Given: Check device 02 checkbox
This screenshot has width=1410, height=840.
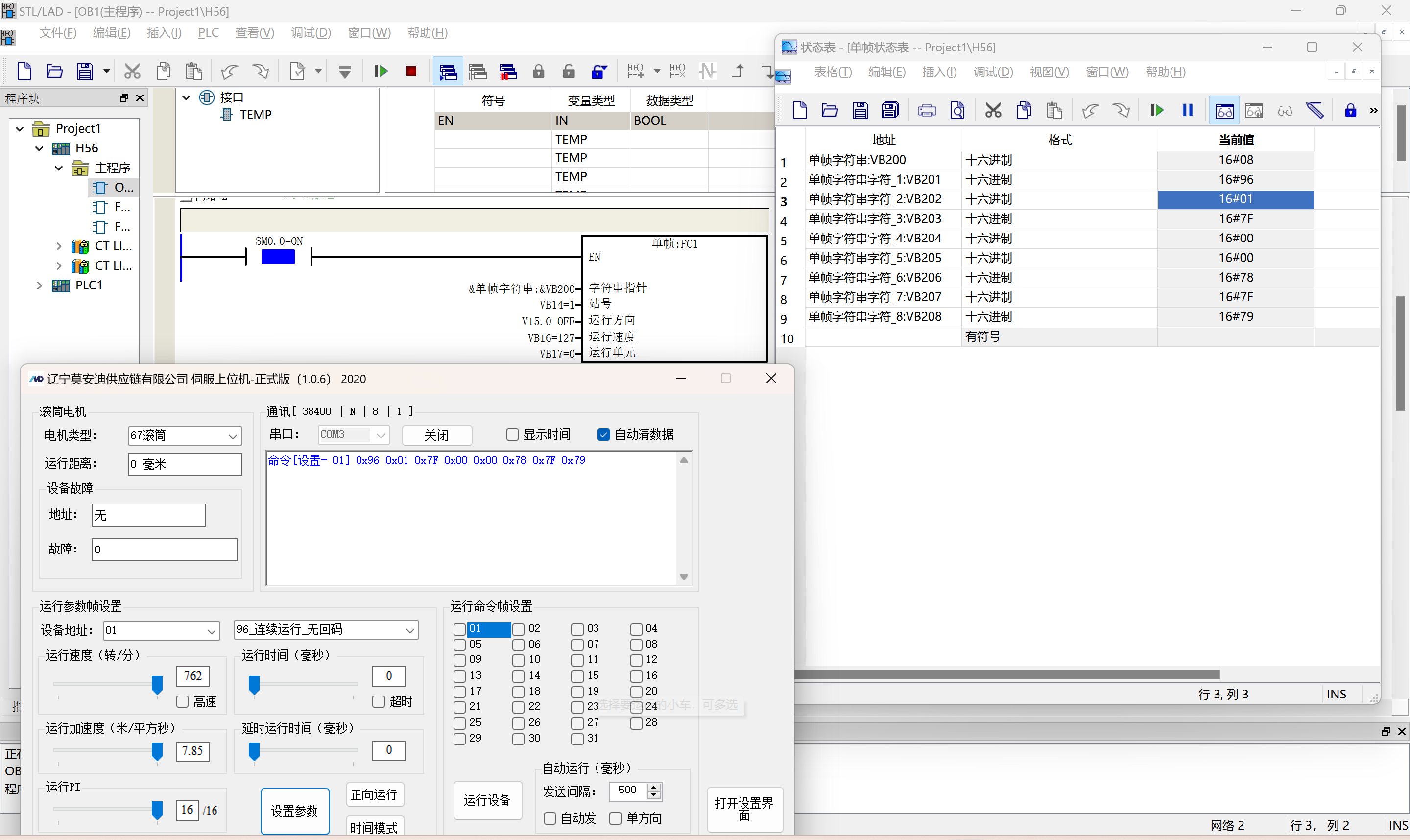Looking at the screenshot, I should 518,629.
